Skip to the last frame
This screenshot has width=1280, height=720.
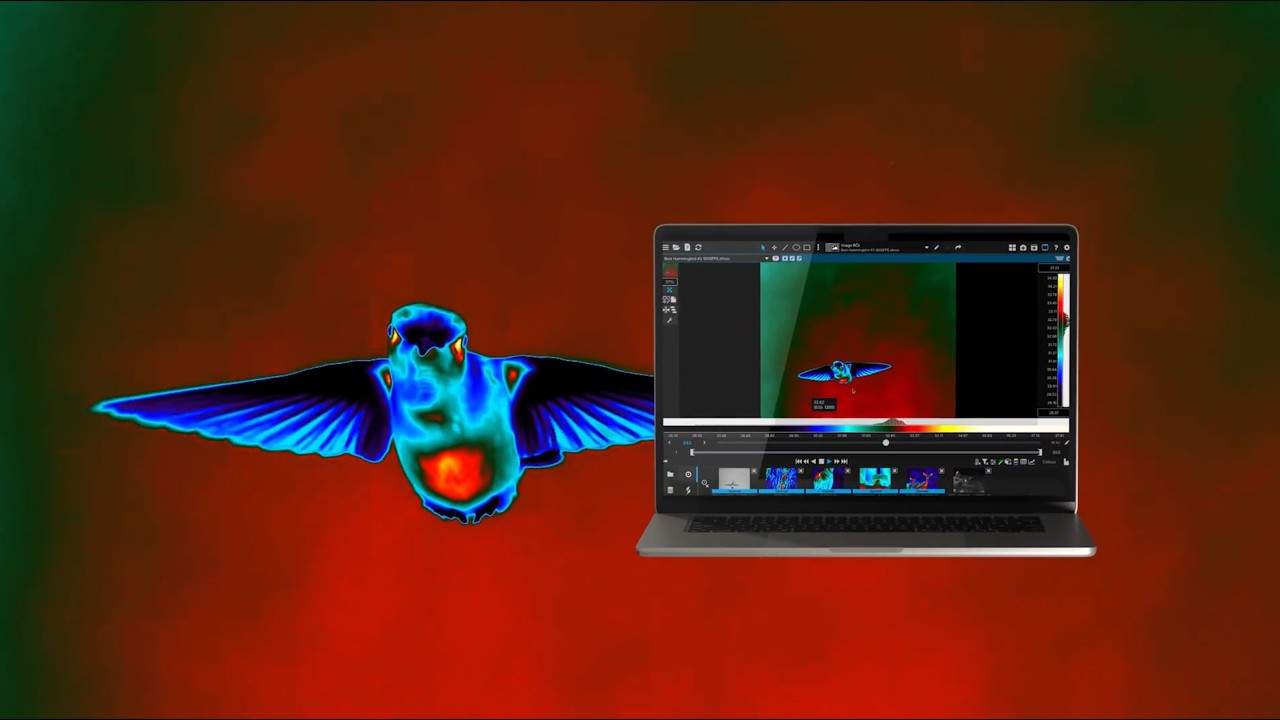tap(845, 461)
